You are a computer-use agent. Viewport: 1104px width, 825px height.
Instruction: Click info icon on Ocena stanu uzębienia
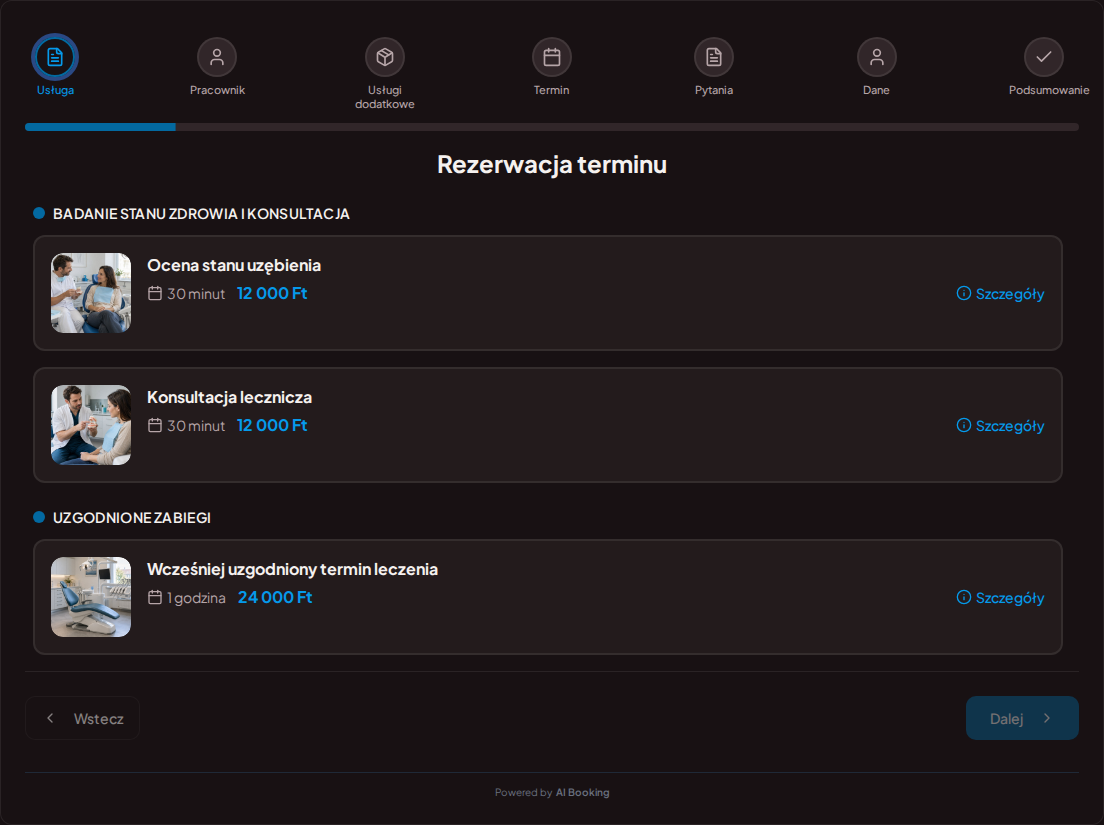(964, 294)
